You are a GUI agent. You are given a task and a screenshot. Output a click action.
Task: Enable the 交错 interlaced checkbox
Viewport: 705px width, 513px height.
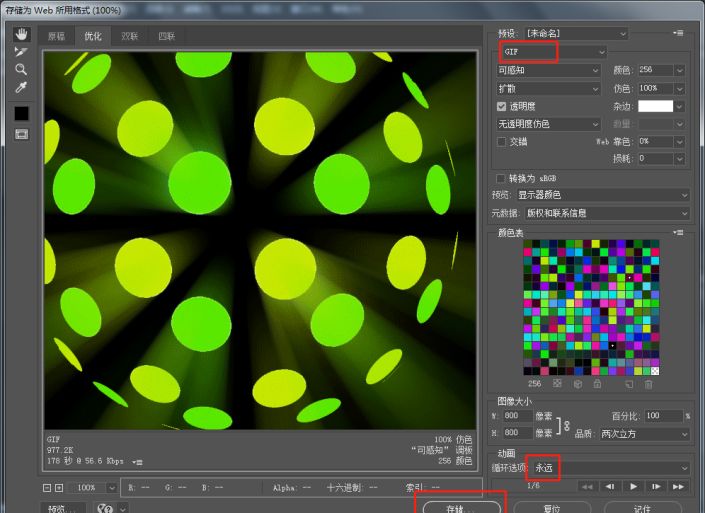coord(502,142)
